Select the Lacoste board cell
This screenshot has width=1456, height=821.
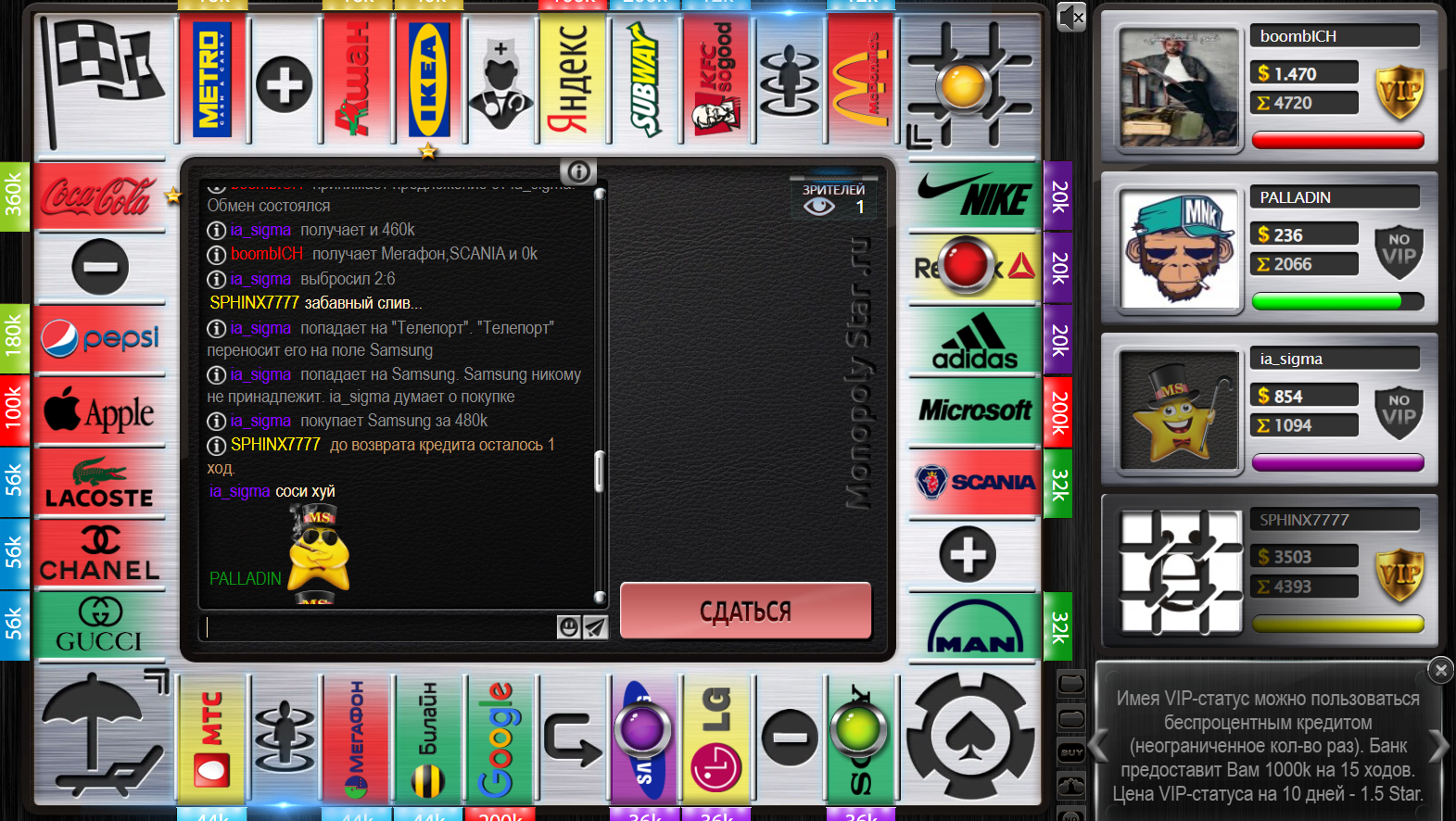(x=100, y=483)
